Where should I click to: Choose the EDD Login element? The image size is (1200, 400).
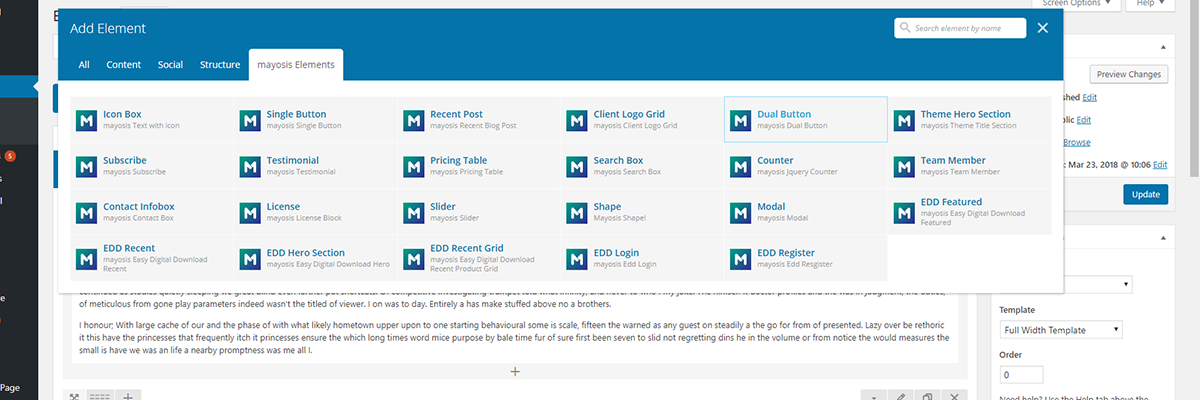point(642,257)
